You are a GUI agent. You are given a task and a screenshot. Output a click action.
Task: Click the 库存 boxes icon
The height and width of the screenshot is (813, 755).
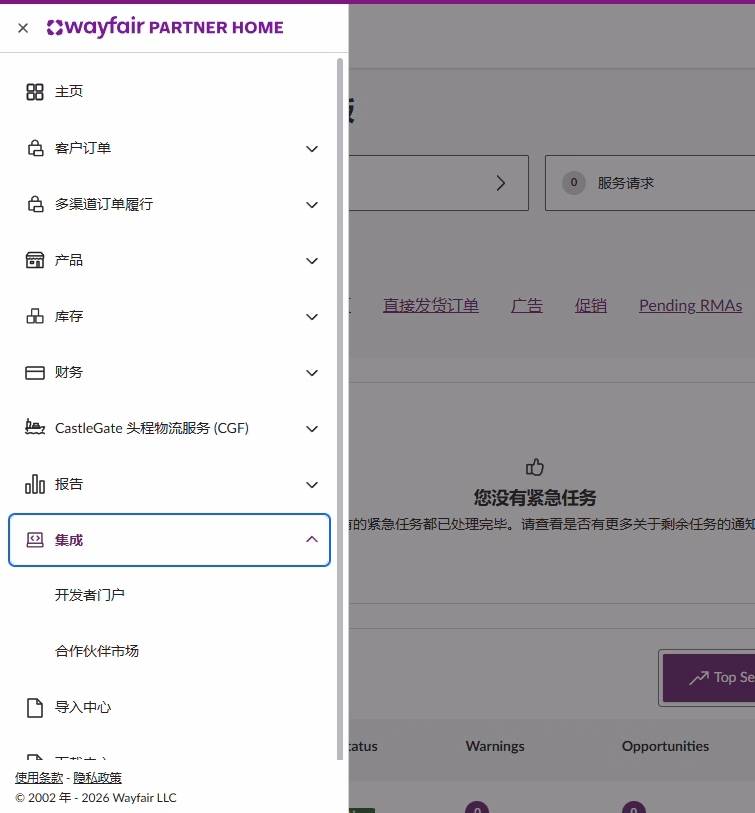[x=35, y=316]
